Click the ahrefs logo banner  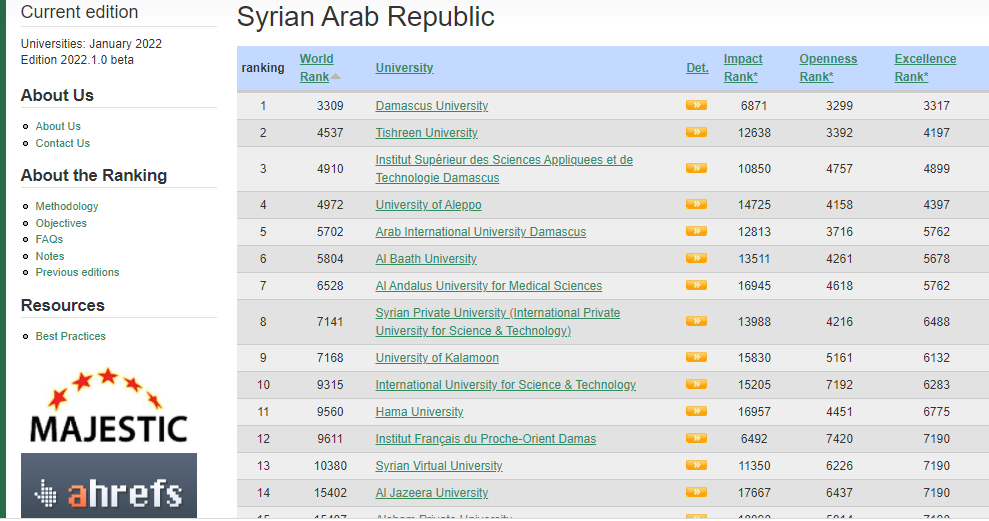tap(108, 486)
